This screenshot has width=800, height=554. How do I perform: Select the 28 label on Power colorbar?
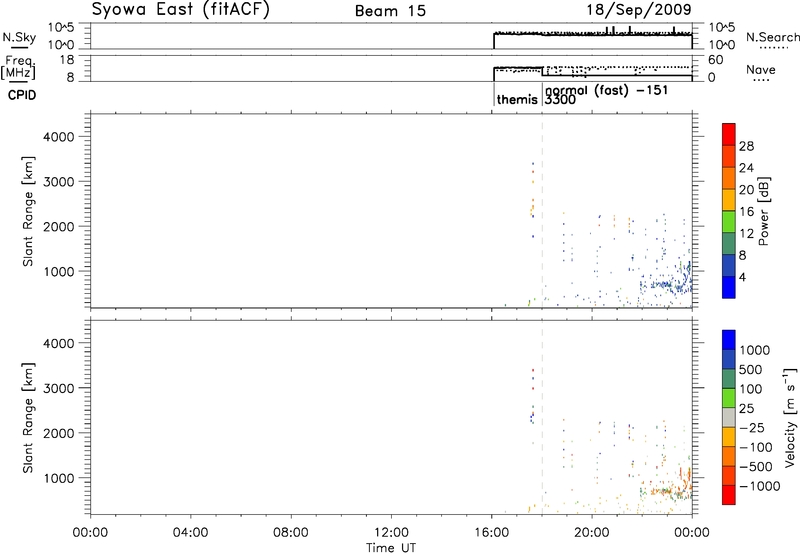(746, 146)
